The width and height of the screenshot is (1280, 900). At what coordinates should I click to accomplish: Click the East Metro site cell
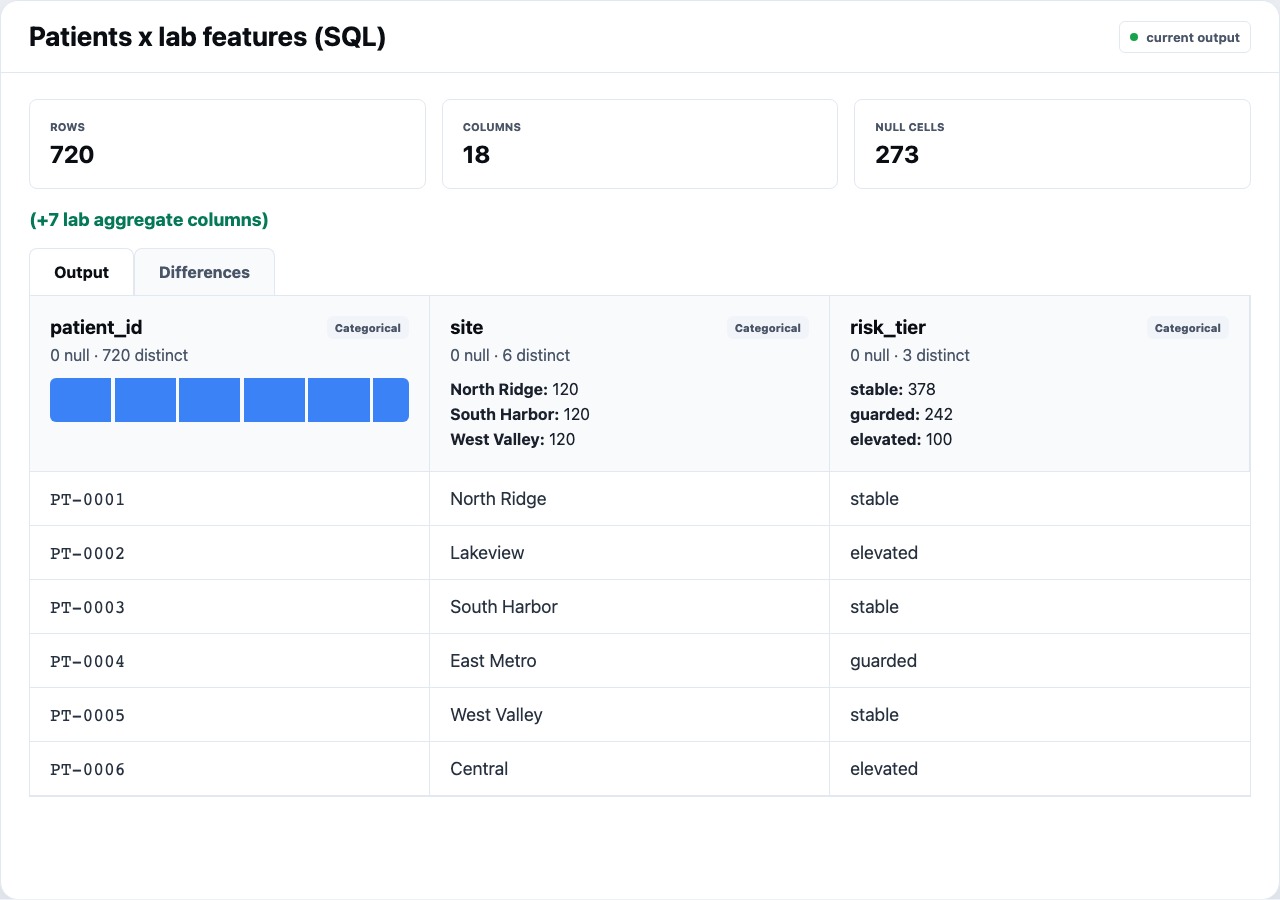pos(630,661)
